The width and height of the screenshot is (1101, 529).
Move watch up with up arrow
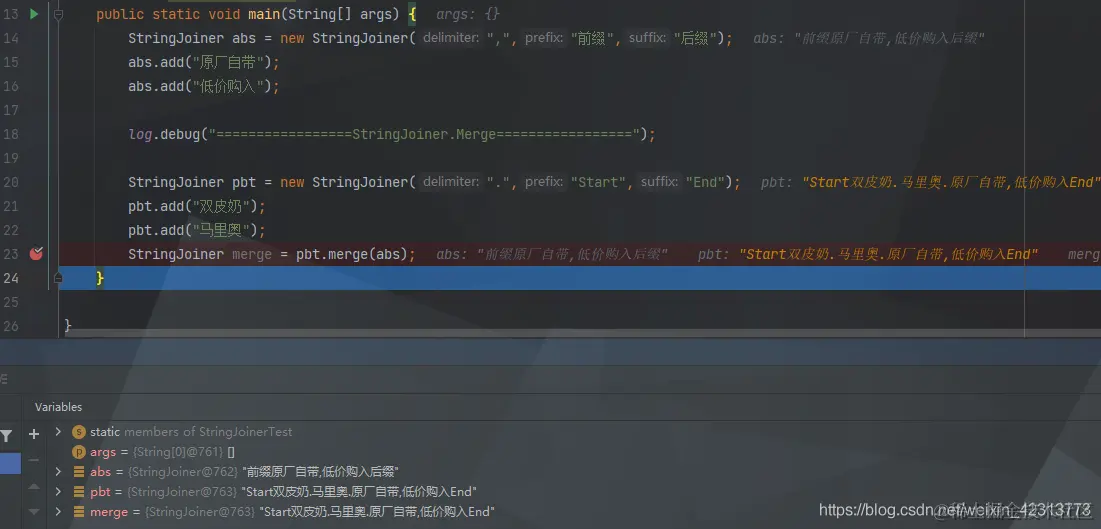34,486
